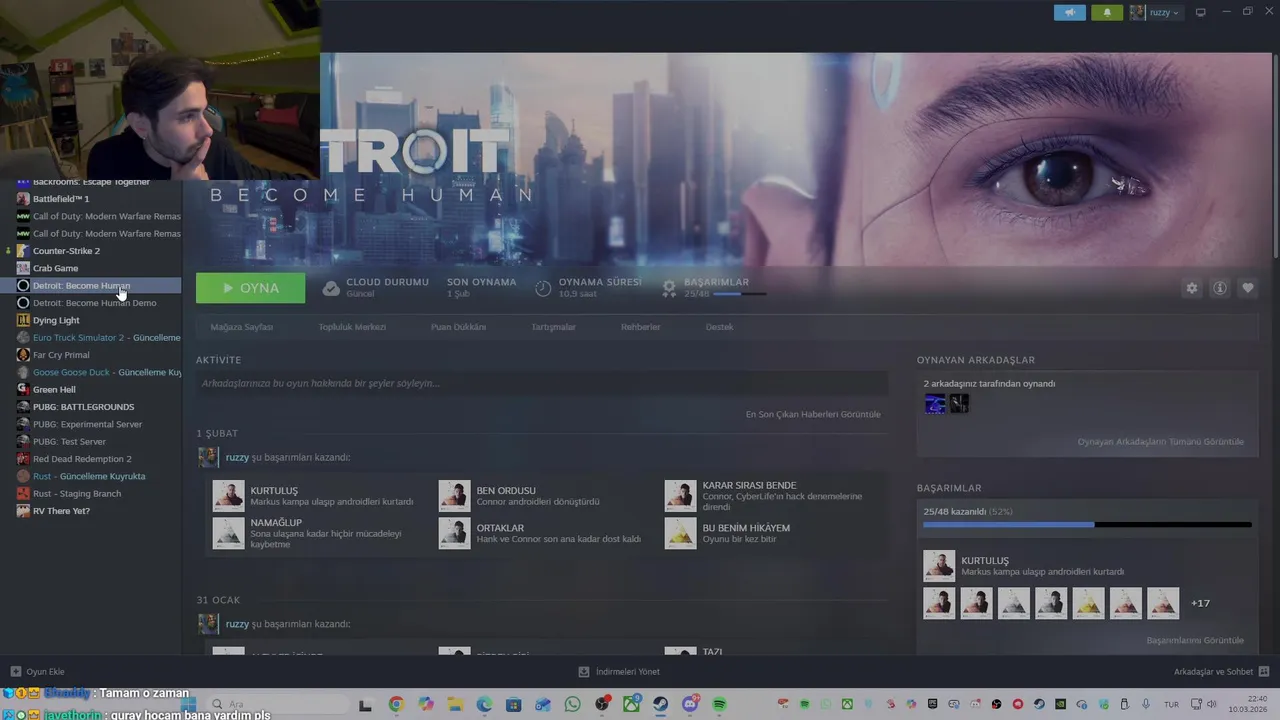Click the green OYNA play button

(251, 288)
